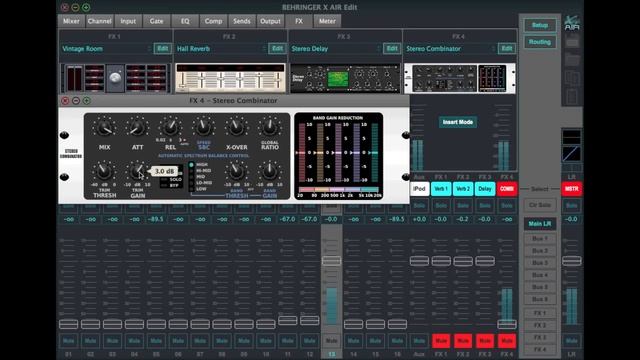
Task: Go to the Comp tab
Action: (213, 21)
